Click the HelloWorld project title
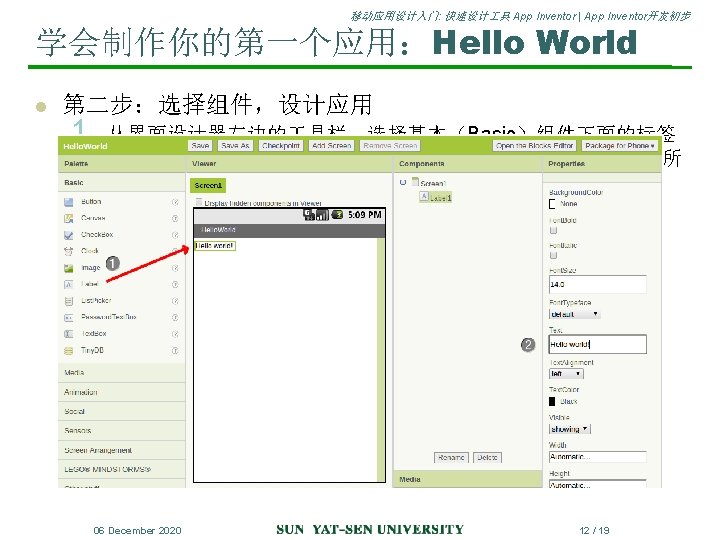Screen dimensions: 720x540 tap(85, 146)
